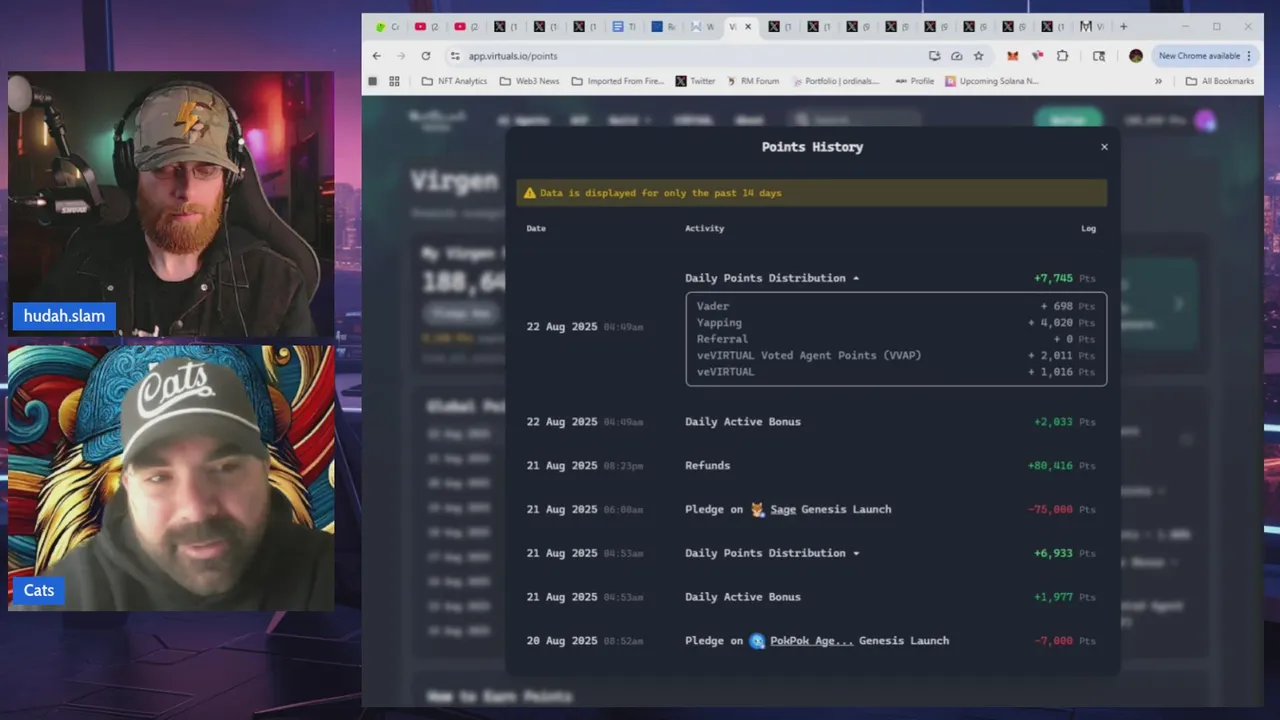Close the active Virtuals tab

(x=748, y=27)
